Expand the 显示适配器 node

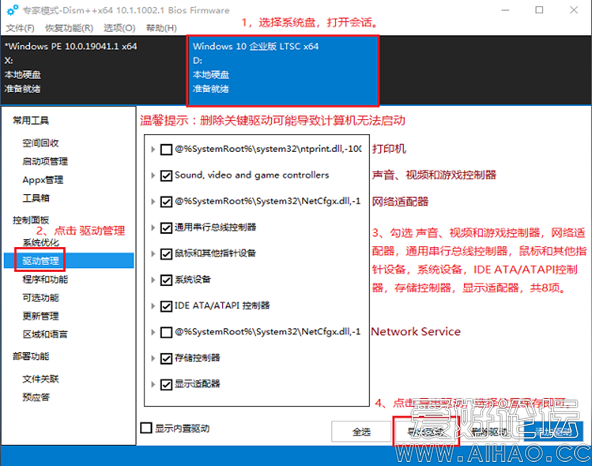pyautogui.click(x=153, y=384)
